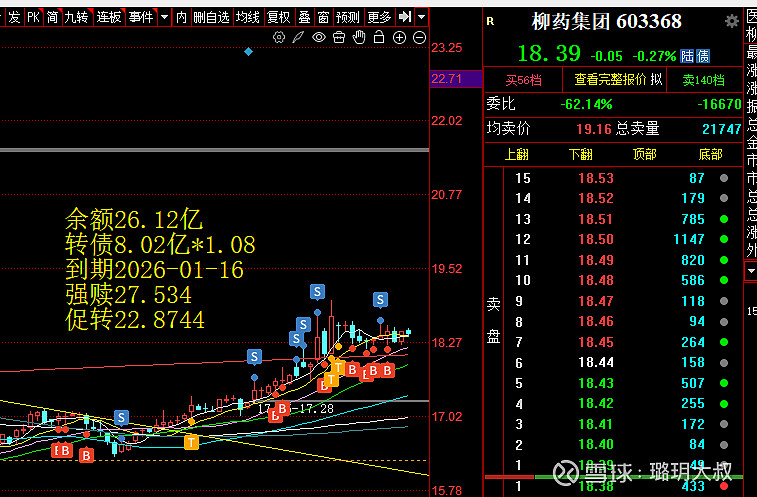Image resolution: width=757 pixels, height=497 pixels.
Task: Switch to the 买56档 tab
Action: 523,80
